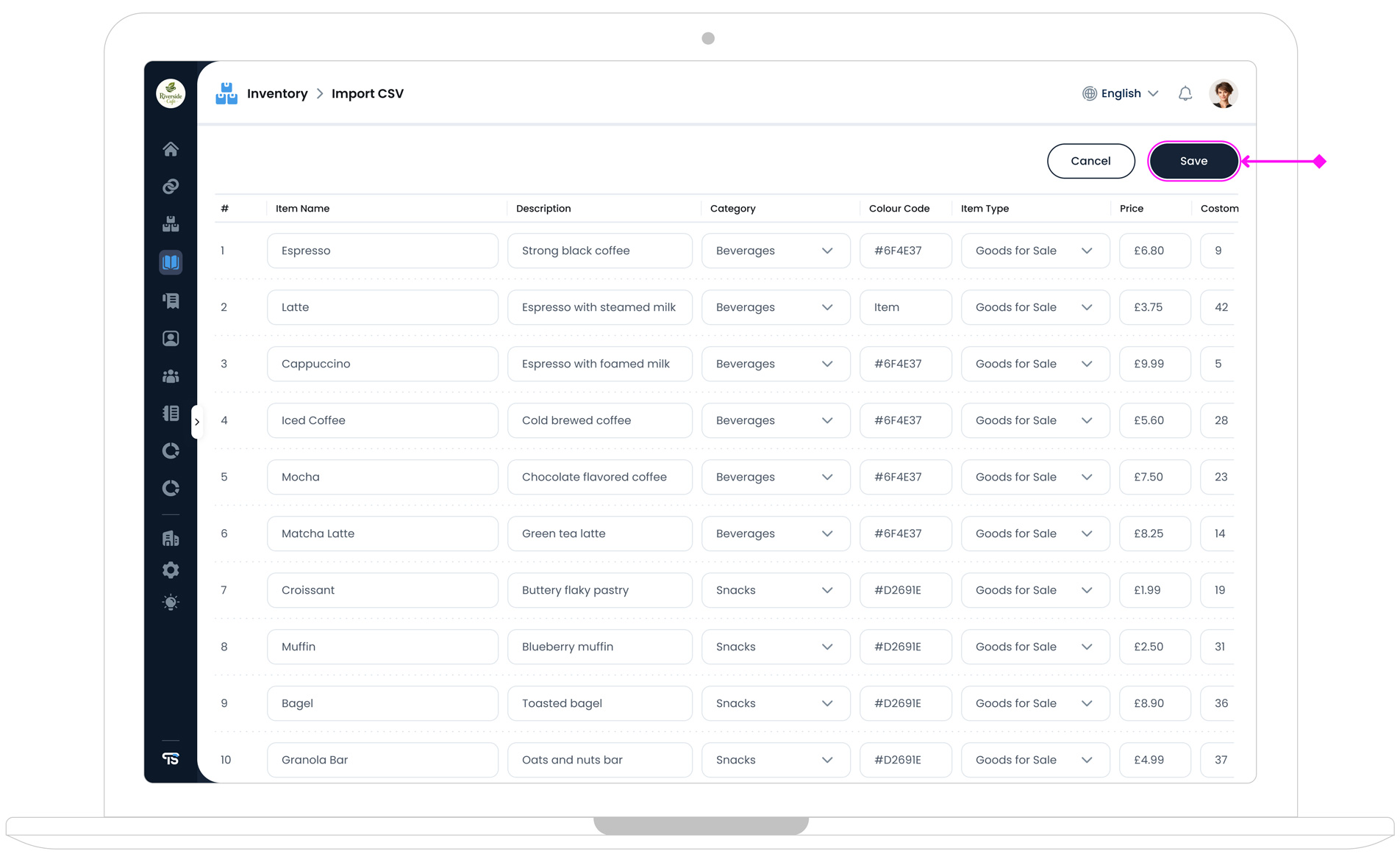Expand the sidebar with the chevron handle
Viewport: 1400px width, 862px height.
click(198, 421)
